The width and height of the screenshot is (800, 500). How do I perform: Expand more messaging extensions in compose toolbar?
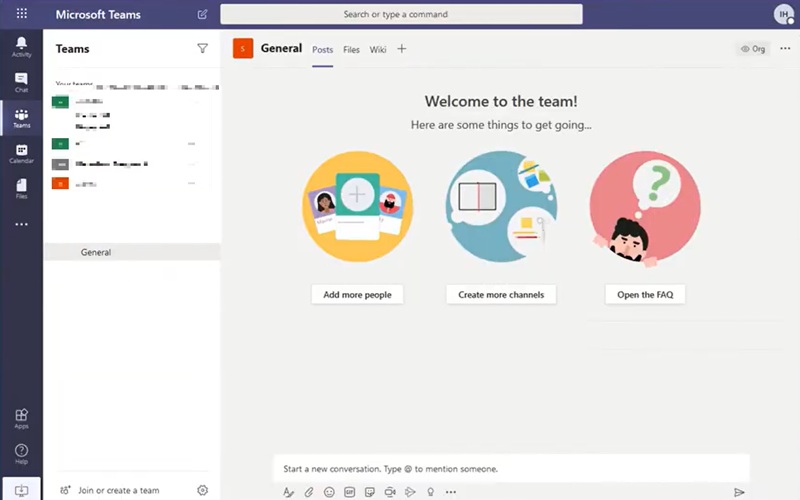(451, 492)
